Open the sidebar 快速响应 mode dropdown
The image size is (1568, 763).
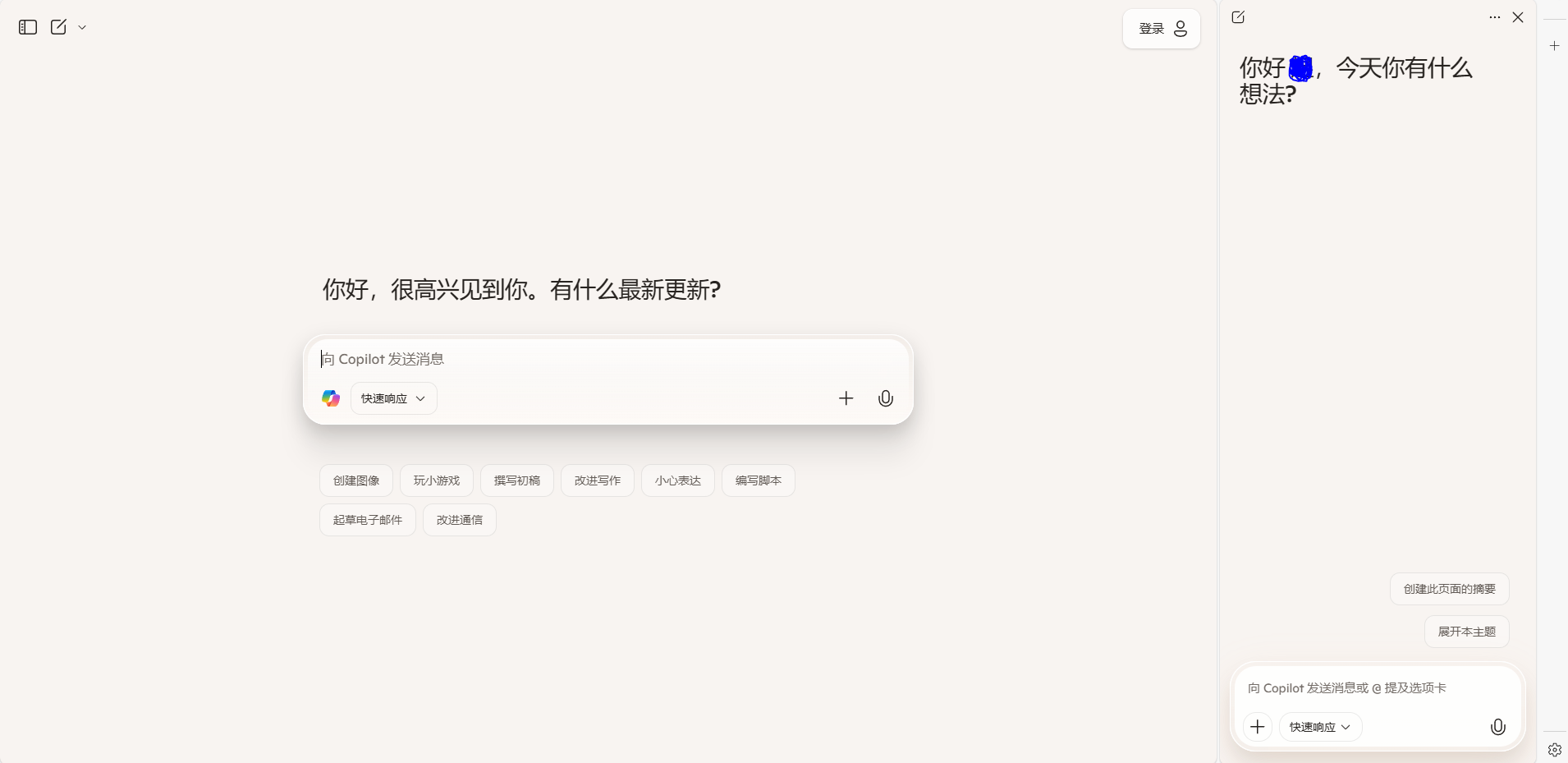(x=1320, y=727)
